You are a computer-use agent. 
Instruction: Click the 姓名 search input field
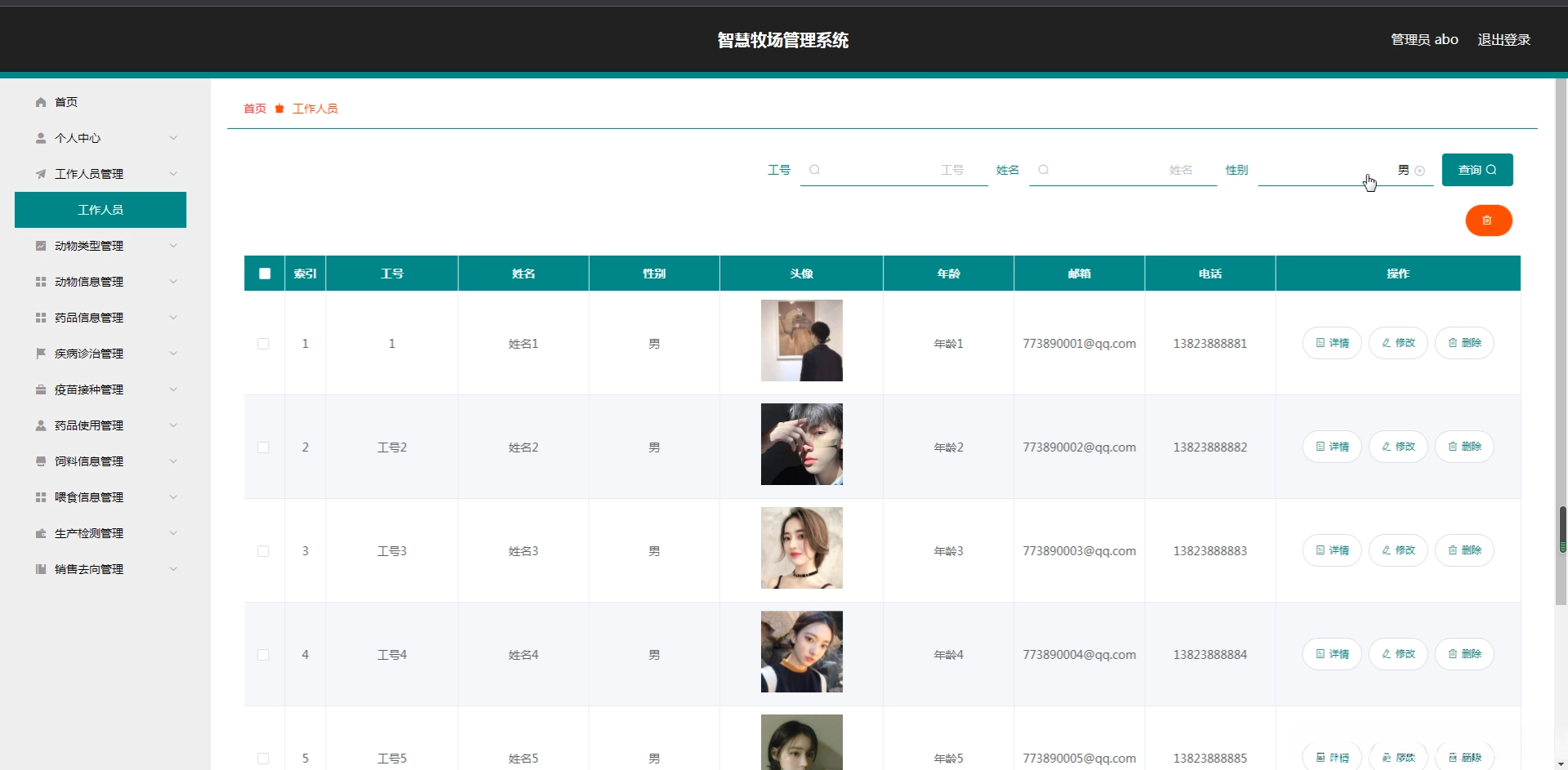(1123, 170)
